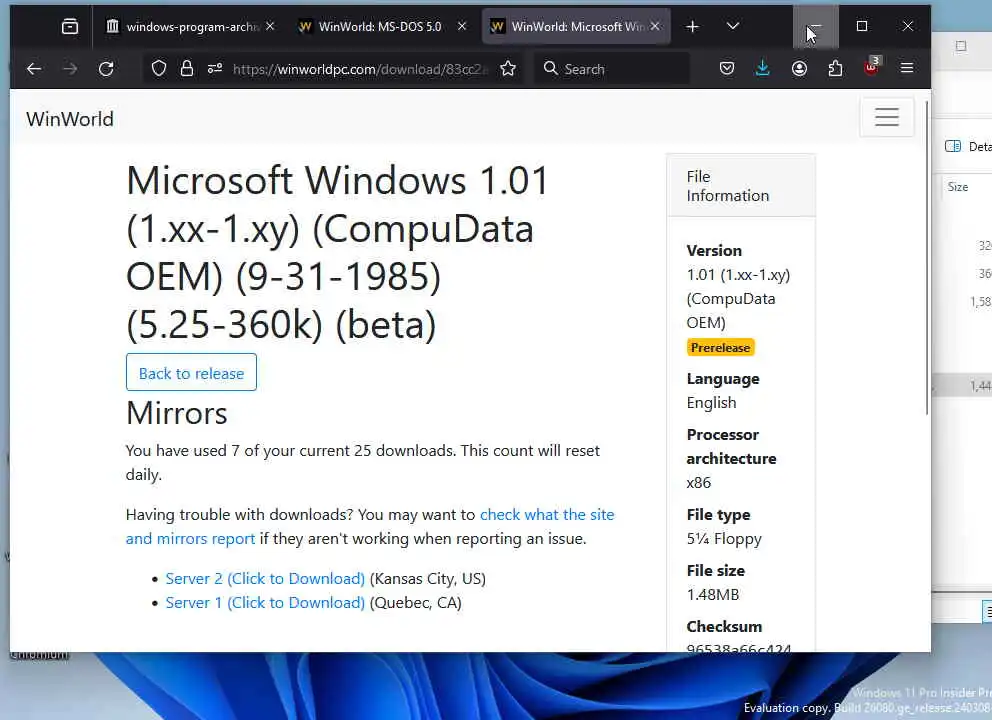Focus the winworldpc.com URL field
The width and height of the screenshot is (992, 720).
[x=360, y=69]
